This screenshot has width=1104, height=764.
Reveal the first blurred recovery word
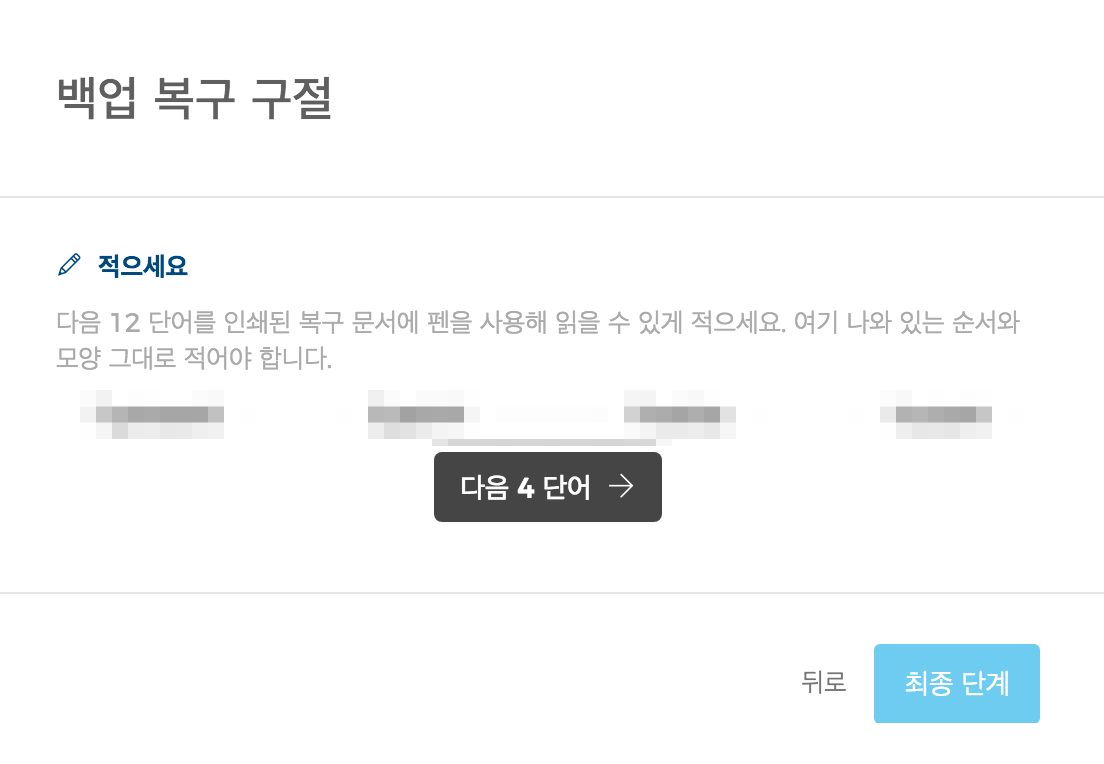152,414
